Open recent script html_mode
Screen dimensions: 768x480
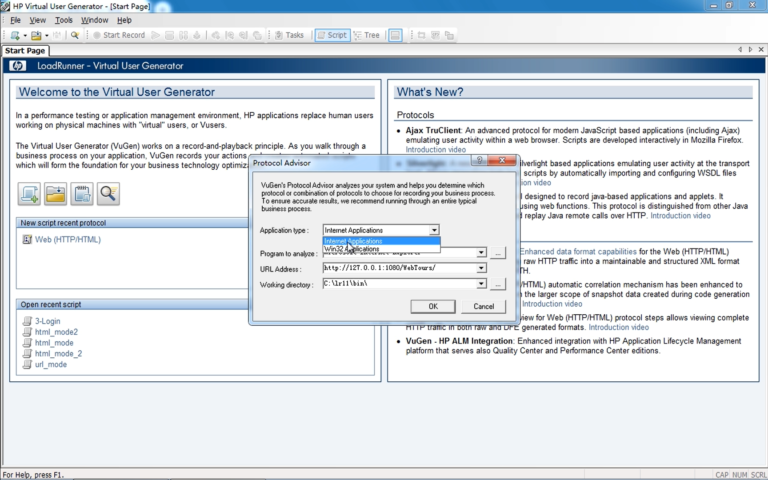click(x=54, y=343)
